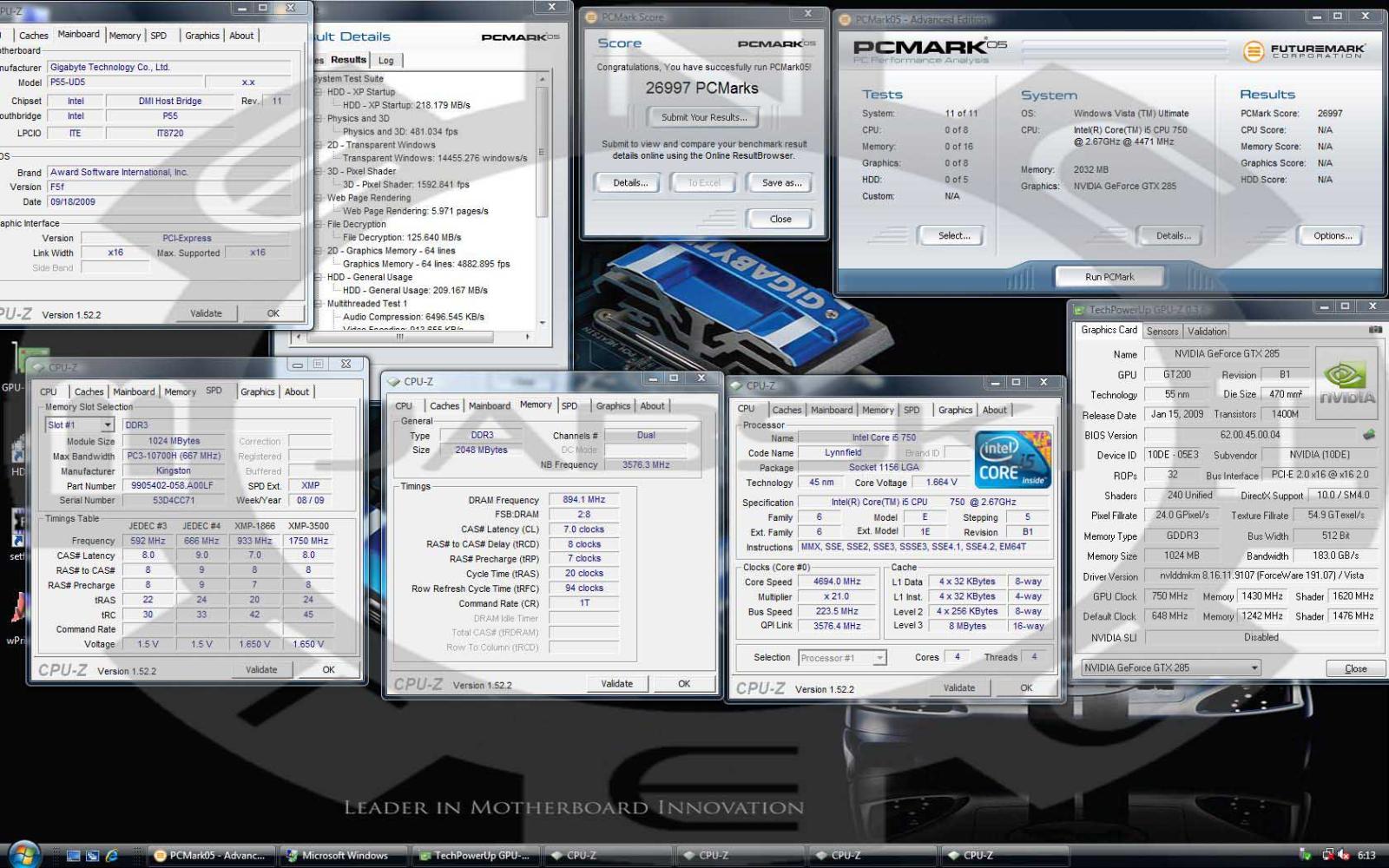The image size is (1389, 868).
Task: Collapse the Web Page Rendering node
Action: [319, 198]
